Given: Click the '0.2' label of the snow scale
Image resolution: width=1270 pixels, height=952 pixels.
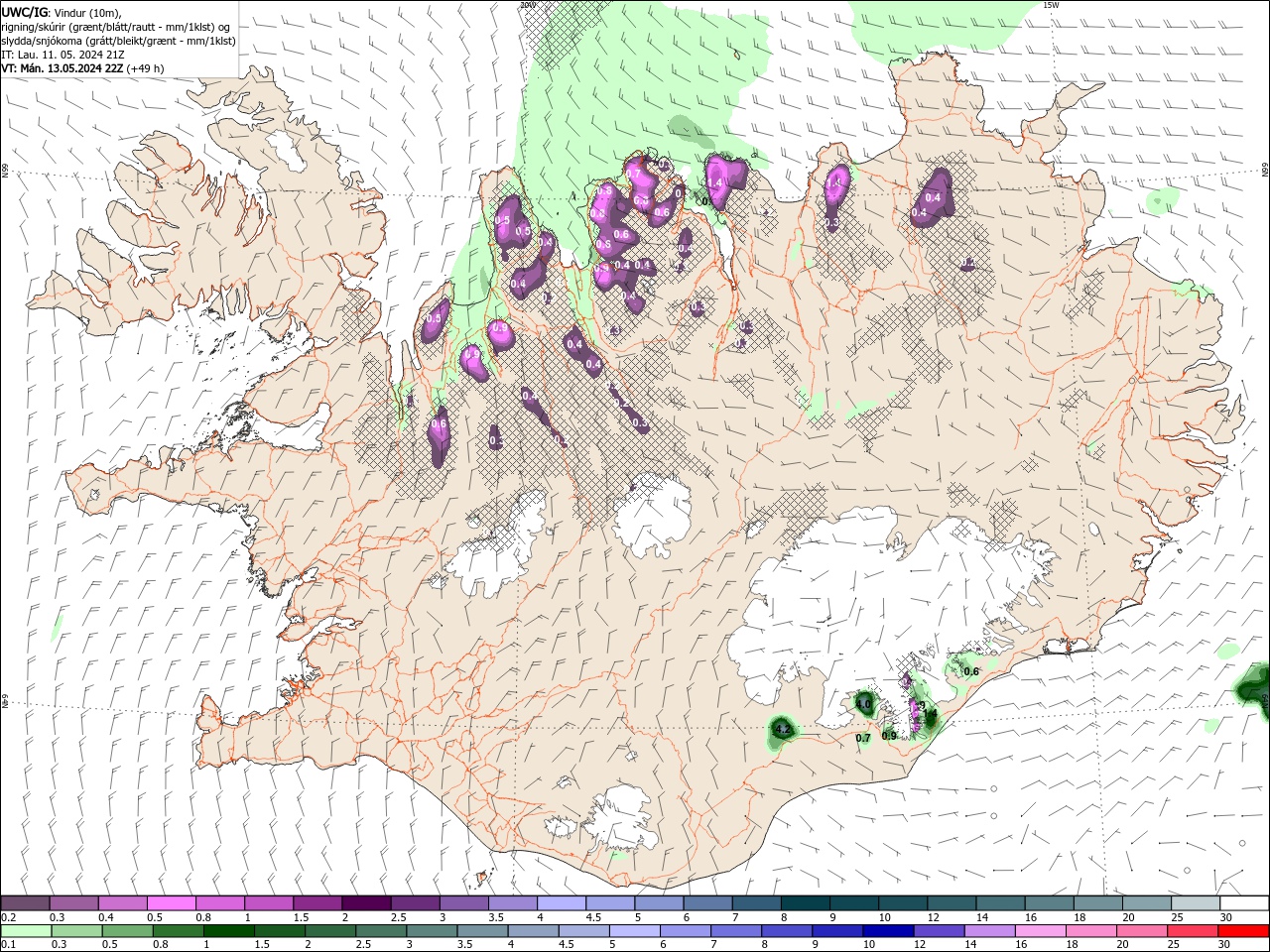Looking at the screenshot, I should pyautogui.click(x=7, y=917).
